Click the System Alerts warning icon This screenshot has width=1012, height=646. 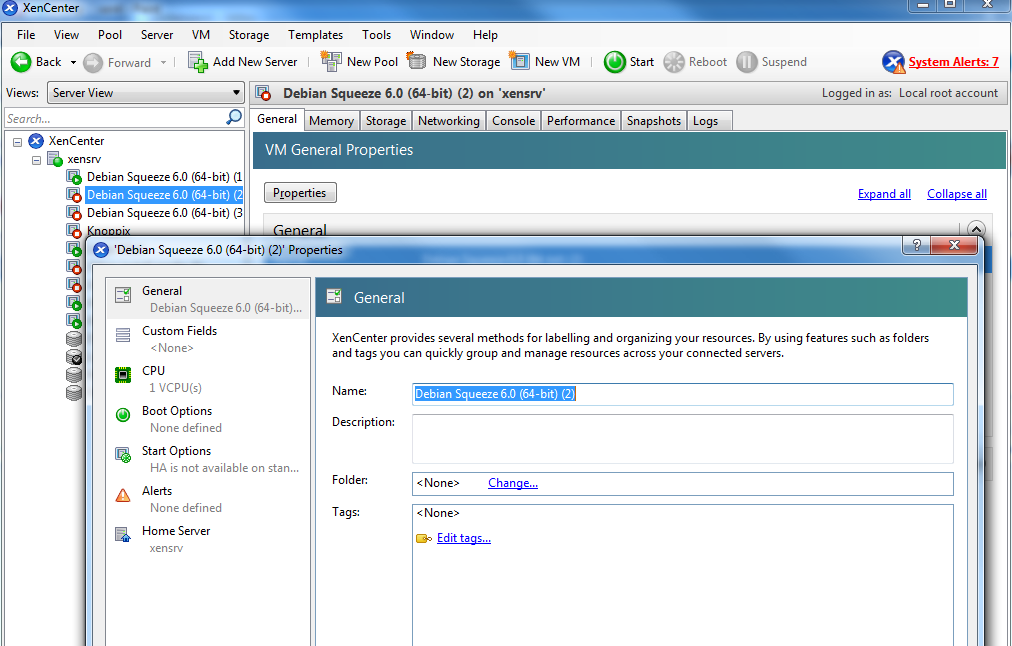(x=894, y=62)
